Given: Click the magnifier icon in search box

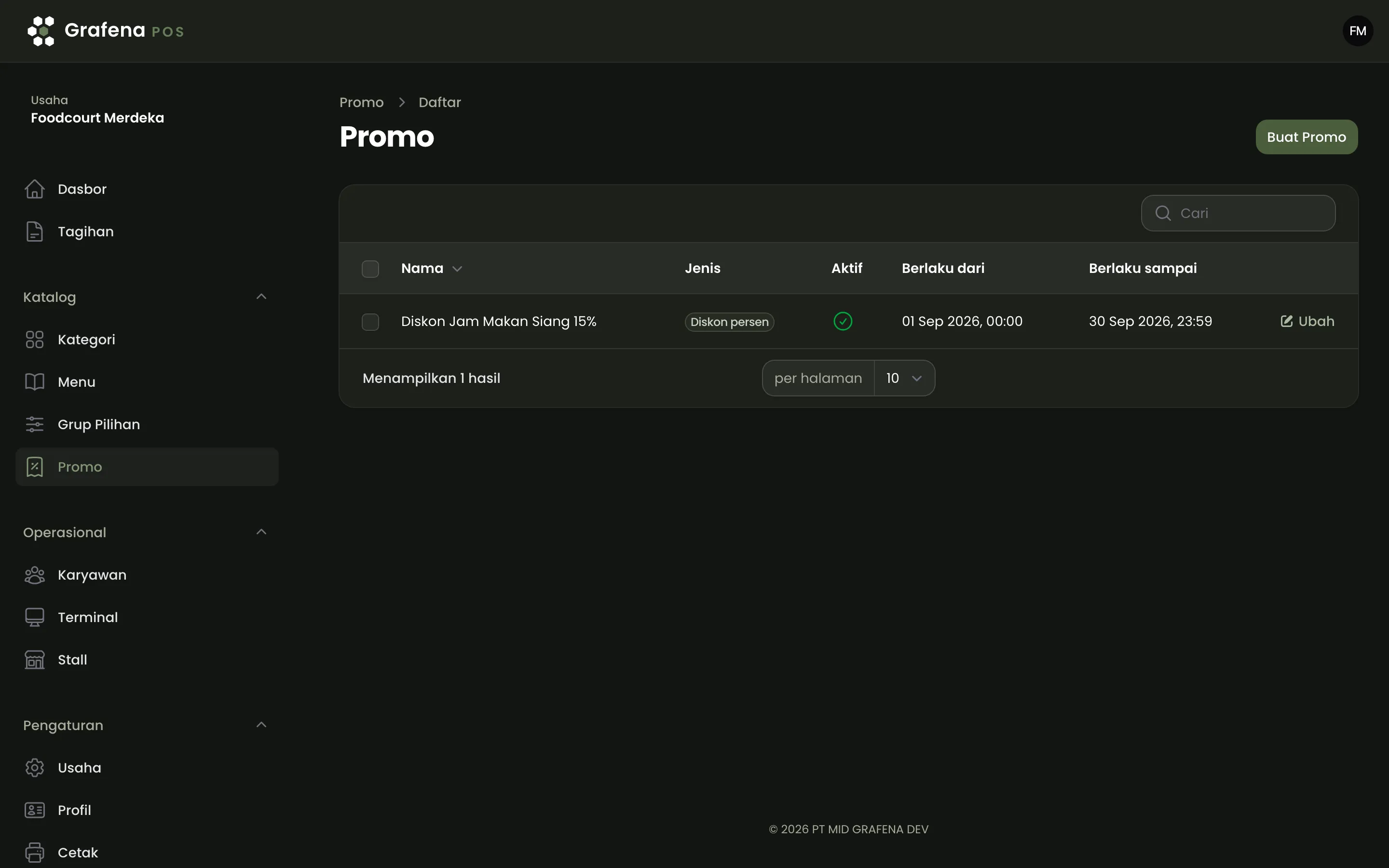Looking at the screenshot, I should [1163, 213].
